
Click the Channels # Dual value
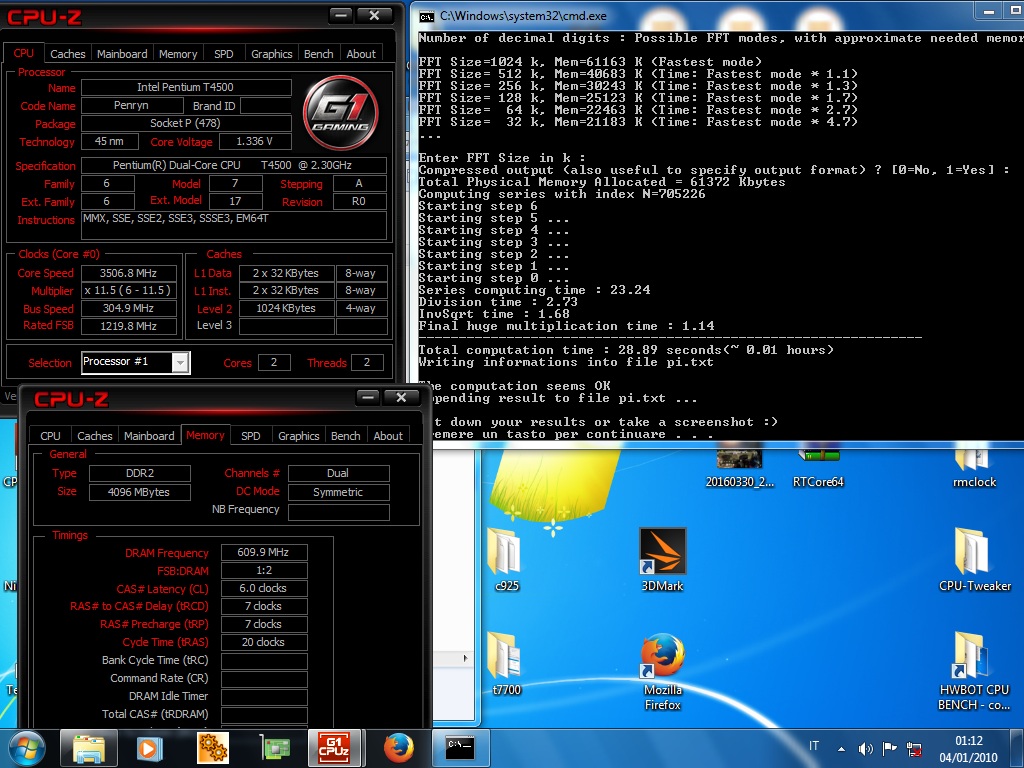click(x=338, y=473)
